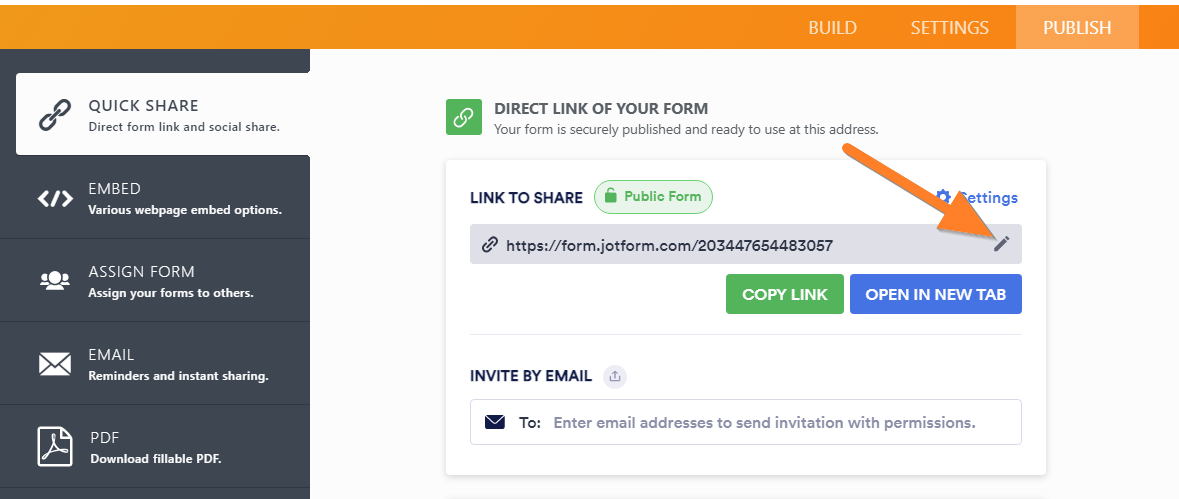Open the Build tab
This screenshot has width=1179, height=499.
832,28
